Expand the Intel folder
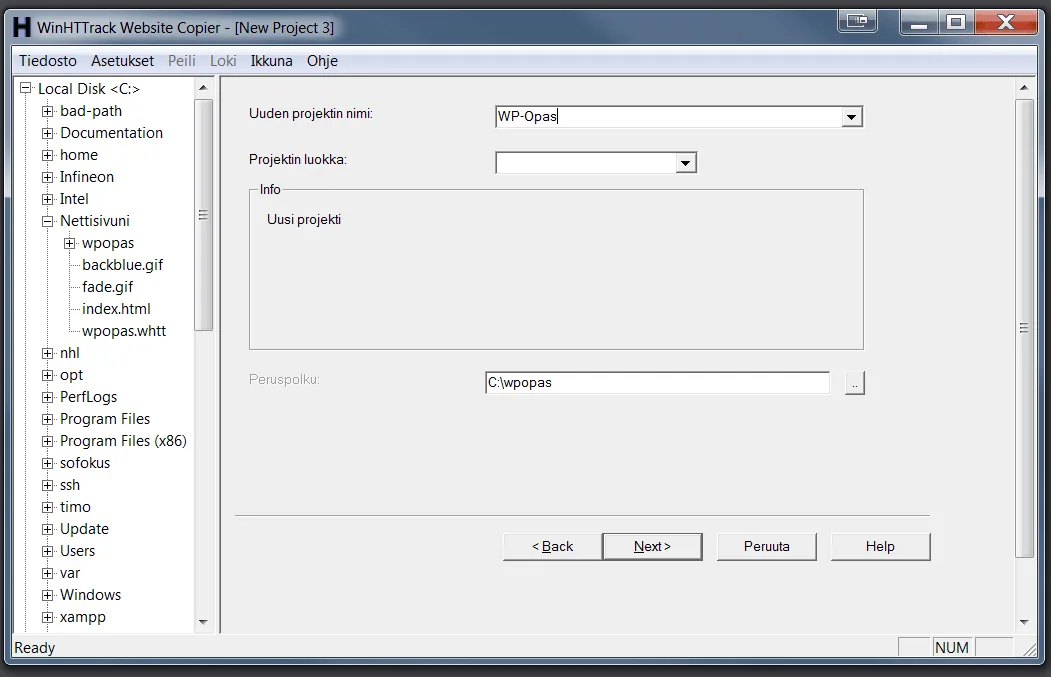Screen dimensions: 1051x677 (48, 199)
